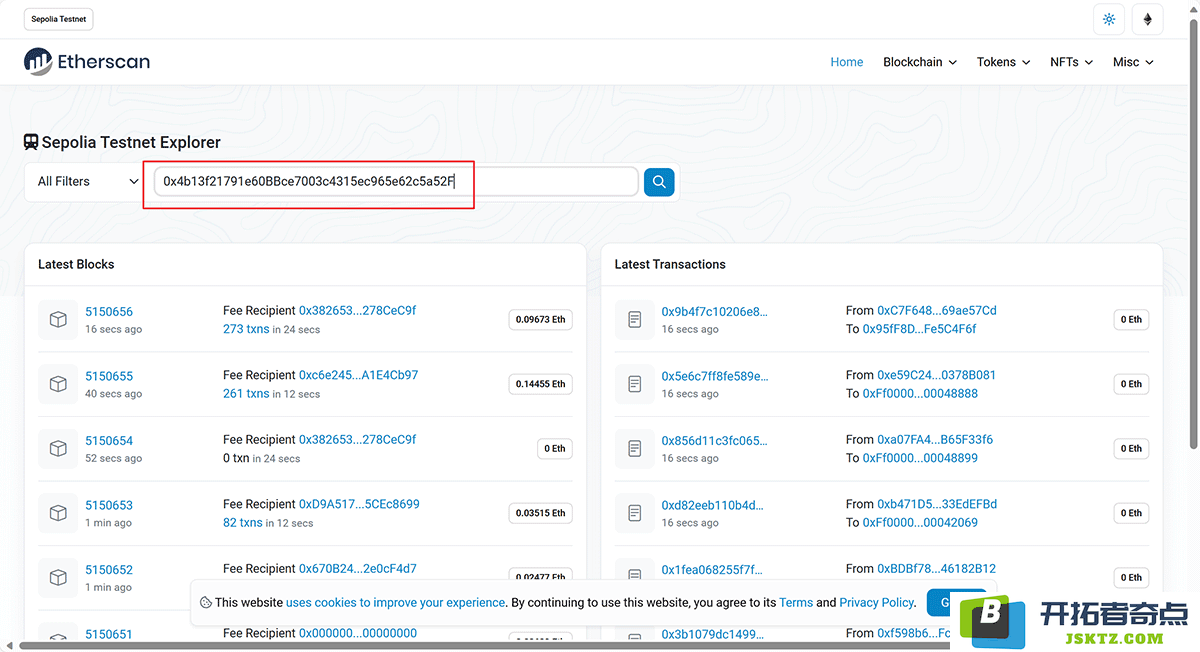Click the cube icon for block 5150655

pos(58,384)
